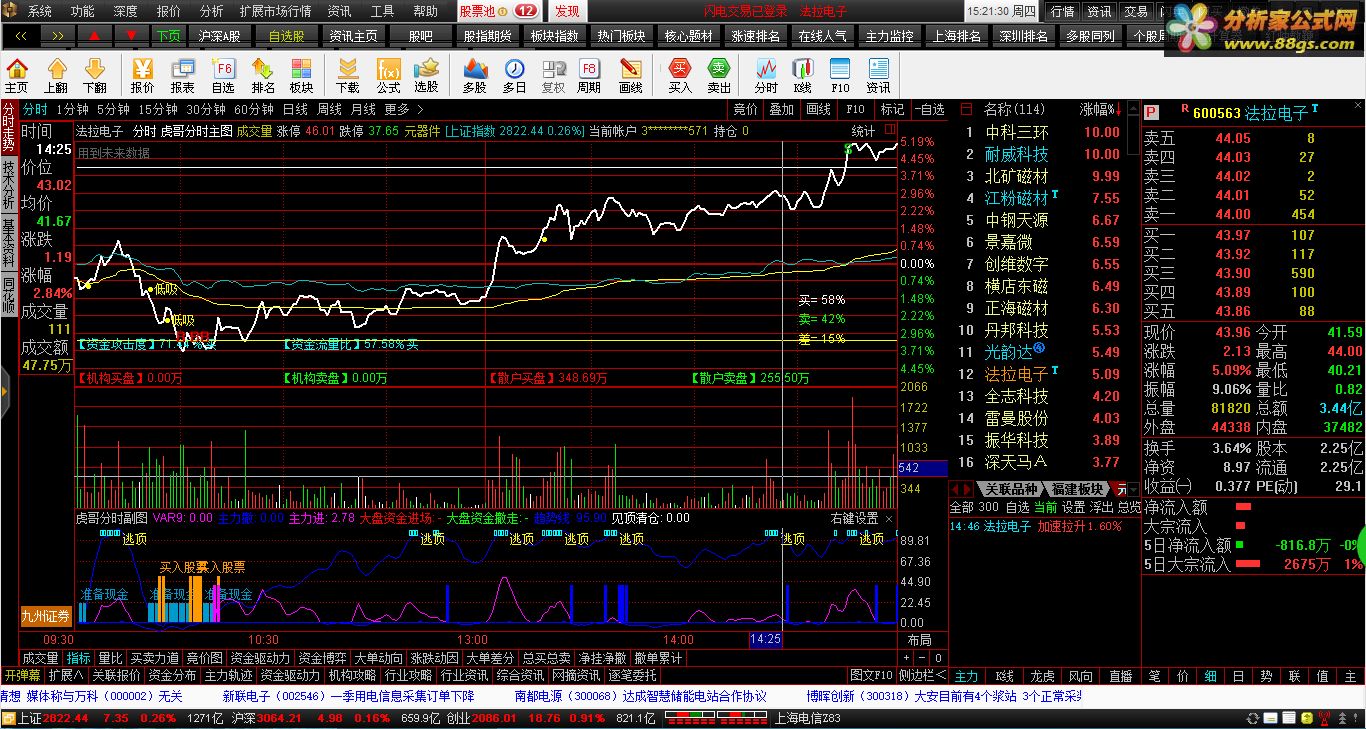Click the 沪深A股 button
1366x729 pixels.
pos(220,35)
